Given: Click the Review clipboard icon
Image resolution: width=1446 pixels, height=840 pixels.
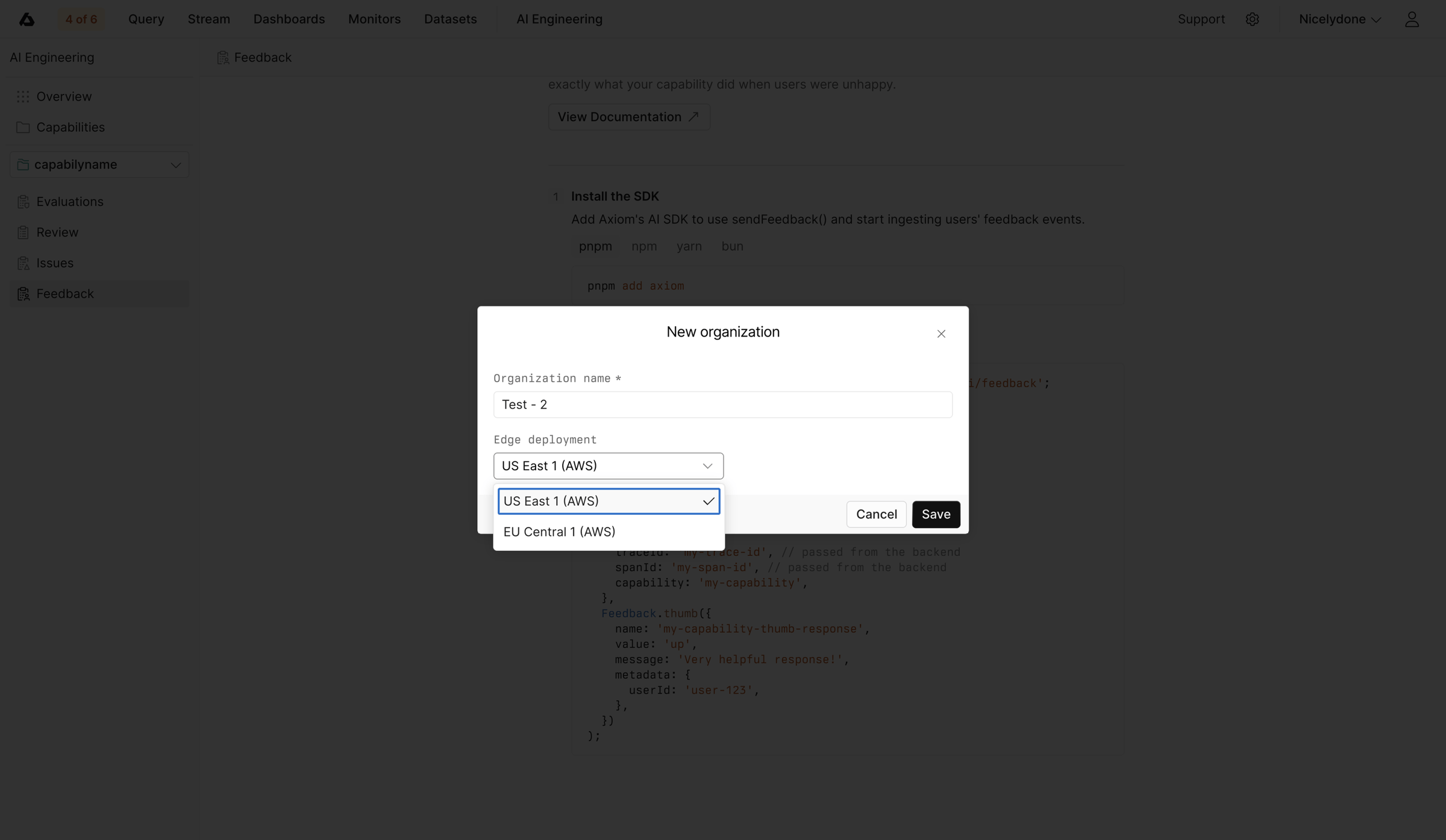Looking at the screenshot, I should coord(23,232).
